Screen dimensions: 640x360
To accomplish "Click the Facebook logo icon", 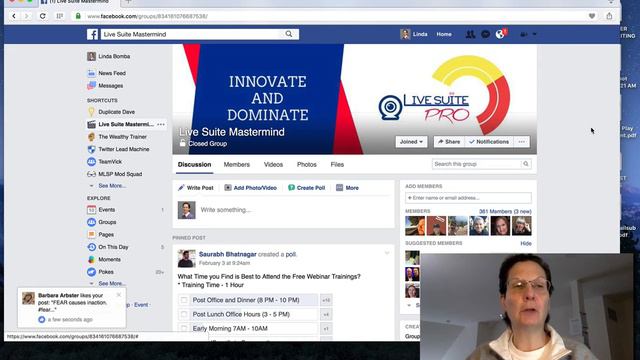I will pos(92,34).
